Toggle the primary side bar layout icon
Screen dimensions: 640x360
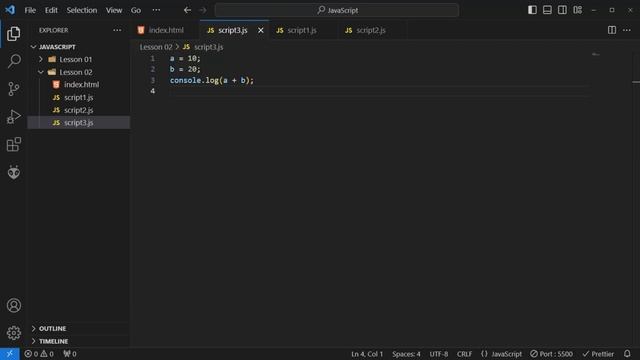[x=532, y=10]
